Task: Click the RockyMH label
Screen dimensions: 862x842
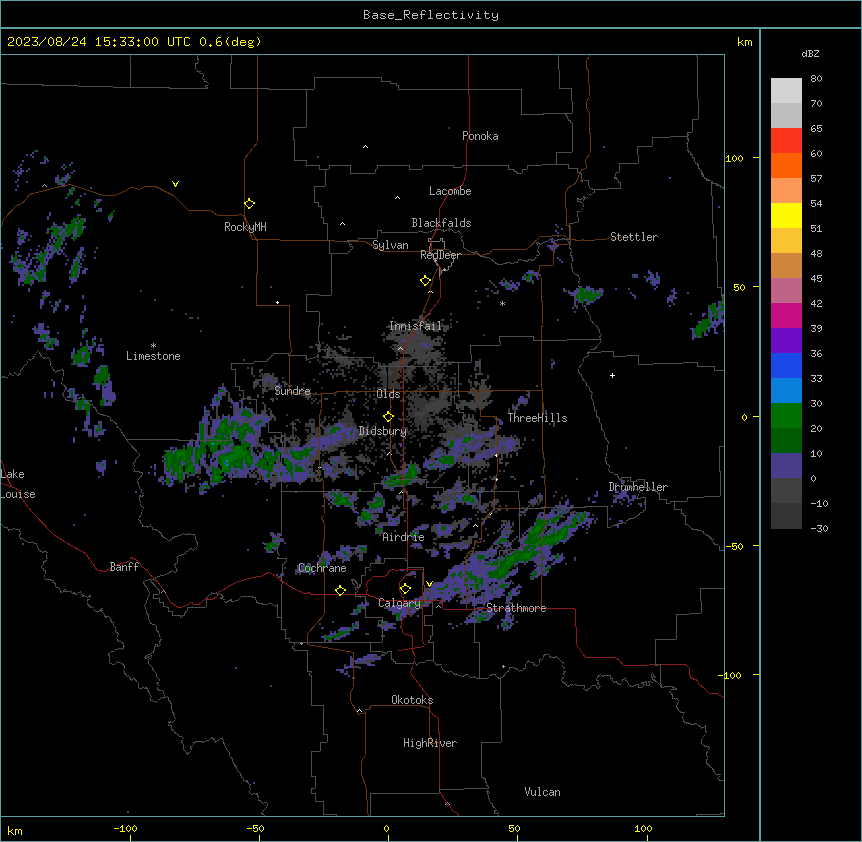Action: click(x=245, y=227)
